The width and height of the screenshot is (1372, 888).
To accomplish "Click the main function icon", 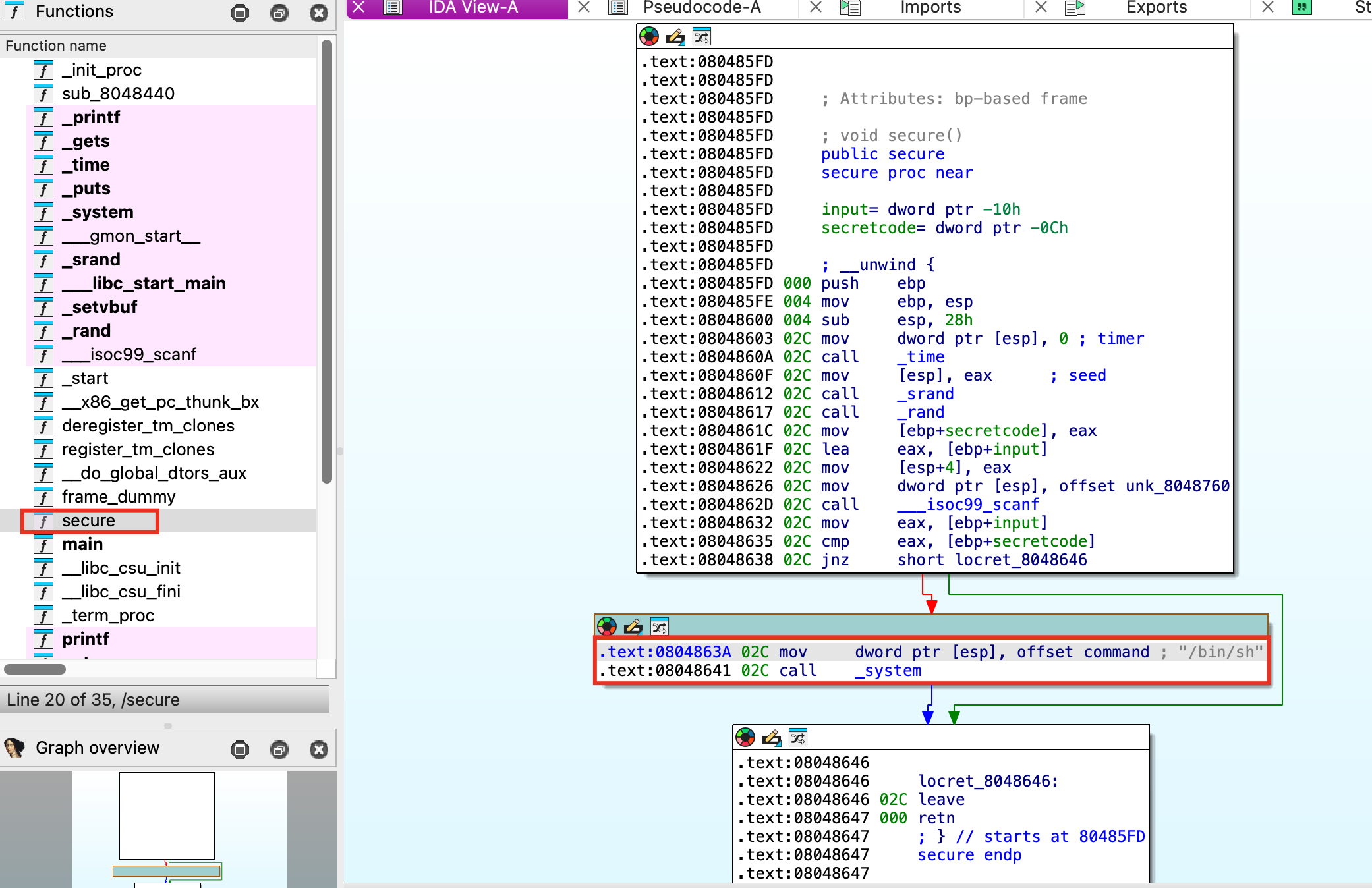I will click(43, 544).
